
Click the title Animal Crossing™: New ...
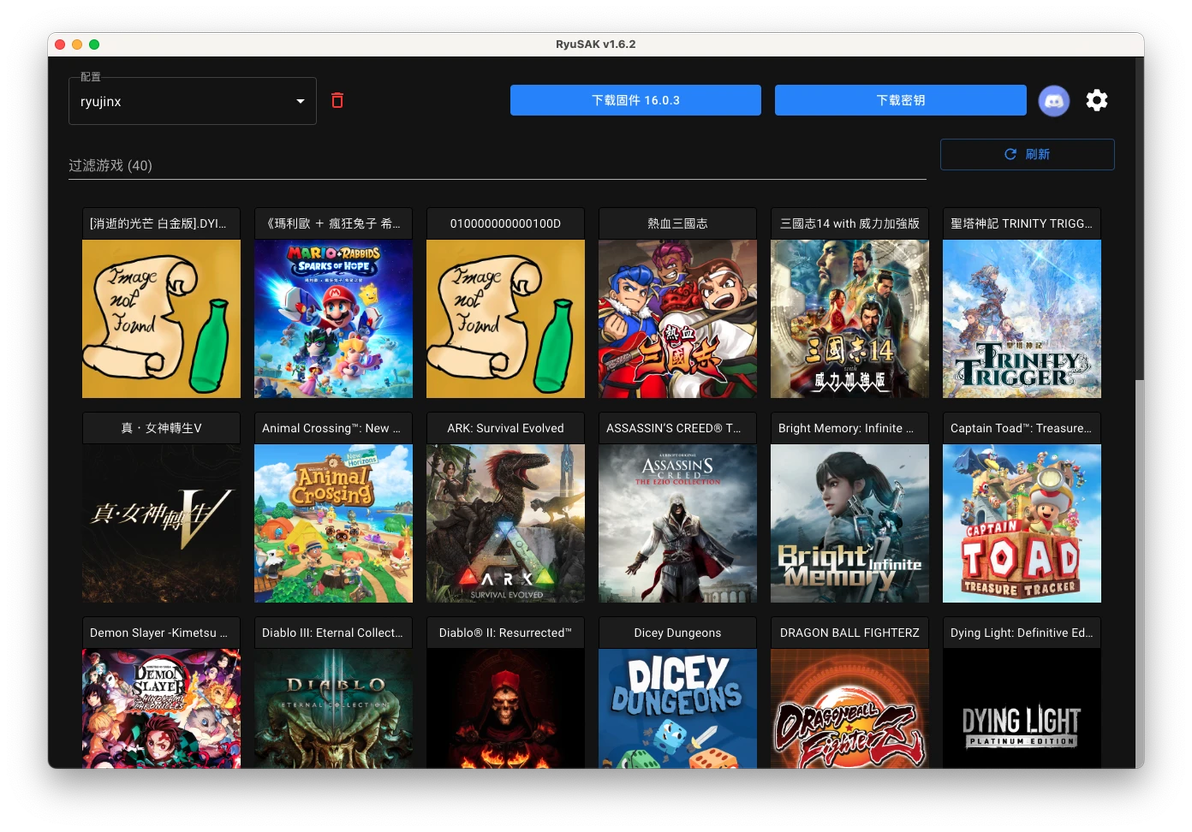pyautogui.click(x=331, y=428)
